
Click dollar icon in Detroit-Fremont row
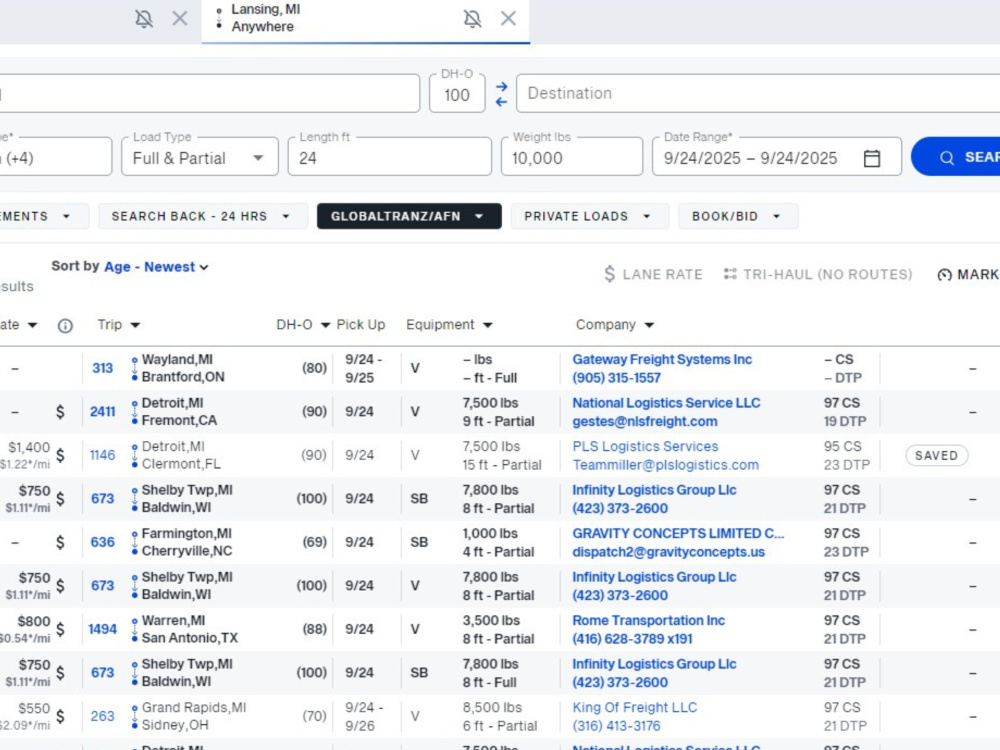tap(60, 412)
